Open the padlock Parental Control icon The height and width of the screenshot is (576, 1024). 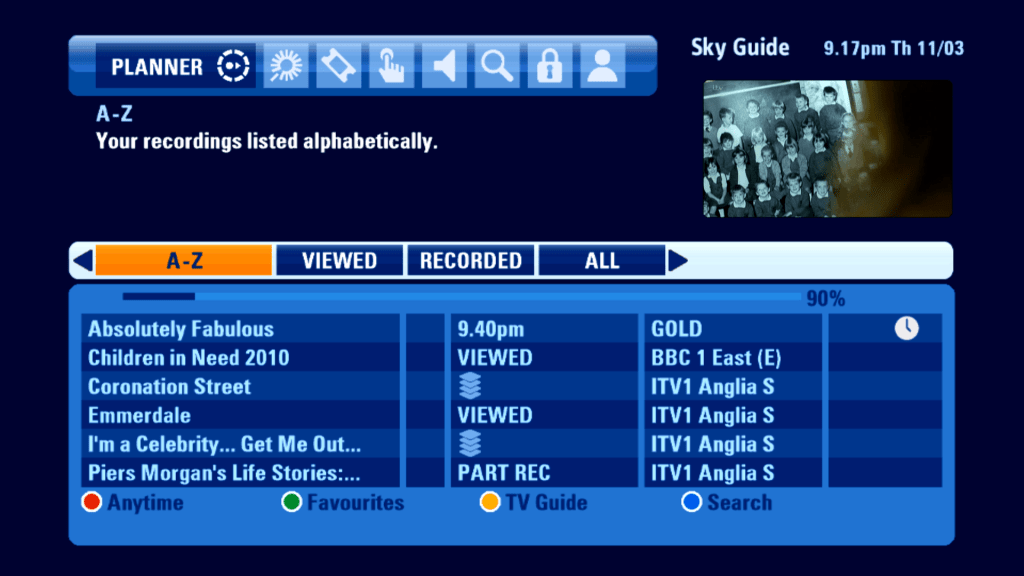coord(550,66)
